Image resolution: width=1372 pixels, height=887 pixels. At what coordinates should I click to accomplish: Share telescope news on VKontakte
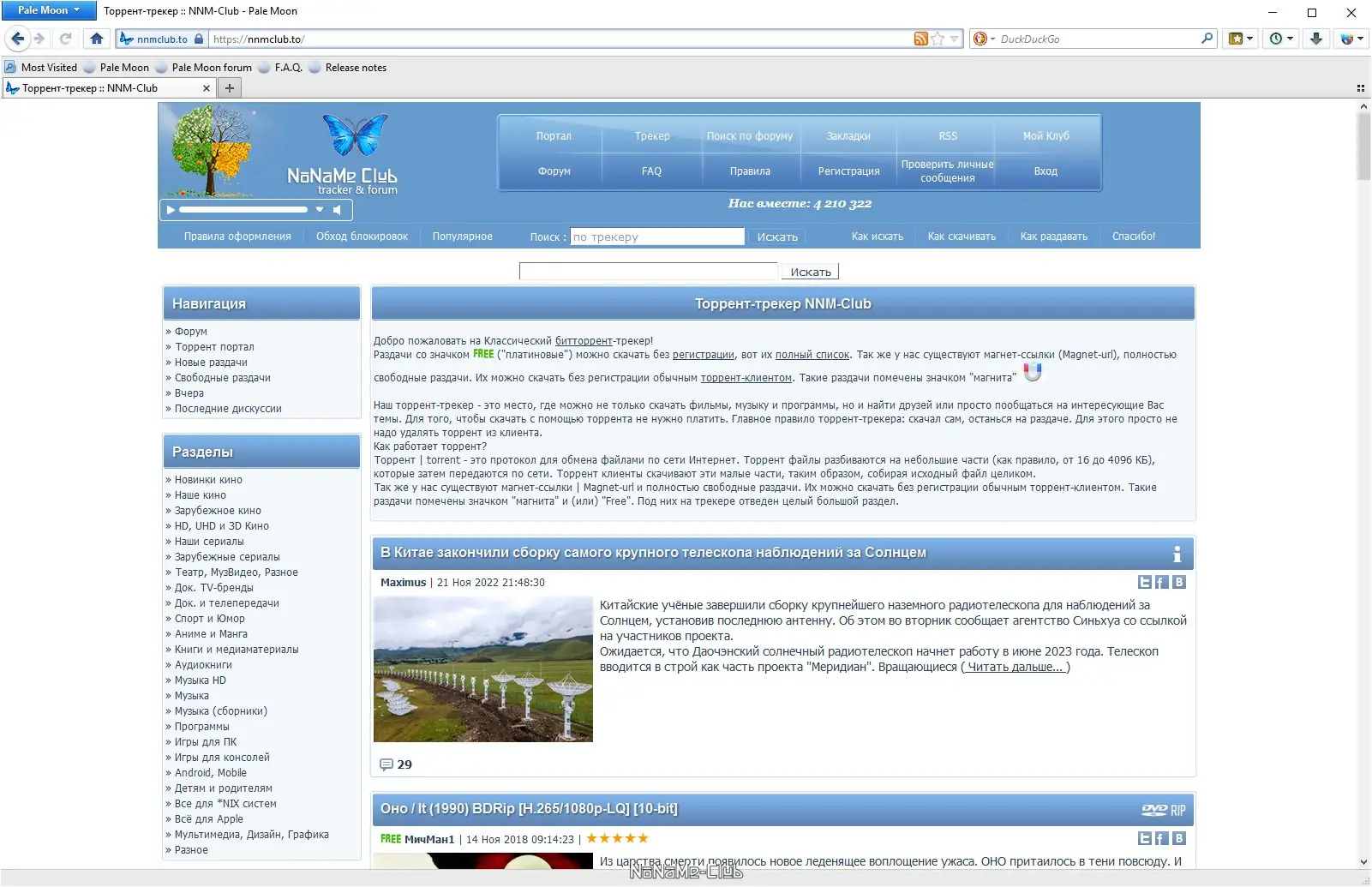(1179, 583)
